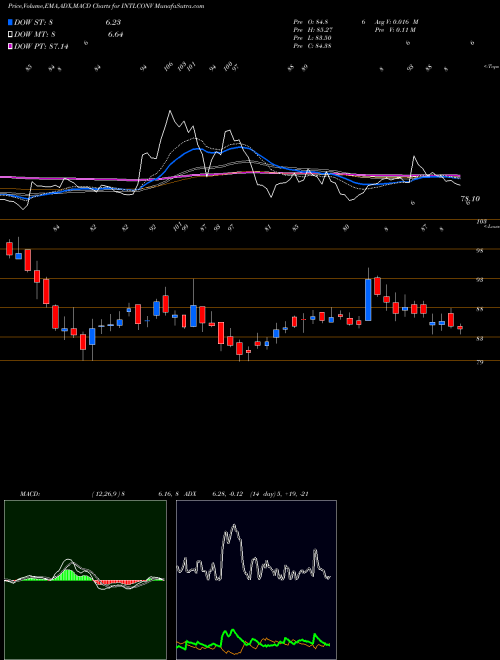Click the 83 price axis label
This screenshot has height=660, width=500.
(x=481, y=338)
